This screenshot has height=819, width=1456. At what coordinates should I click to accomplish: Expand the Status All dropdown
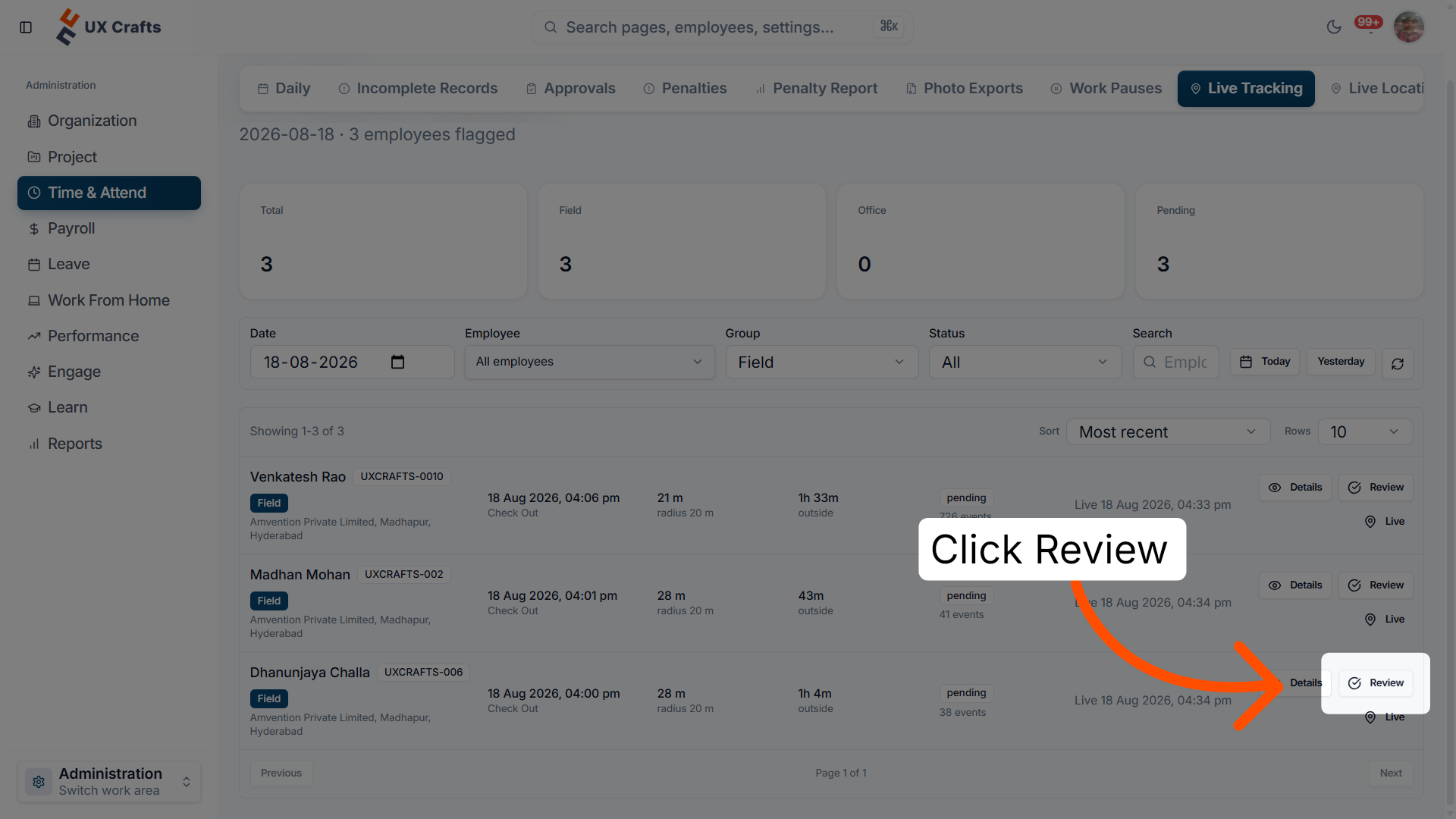(x=1025, y=362)
